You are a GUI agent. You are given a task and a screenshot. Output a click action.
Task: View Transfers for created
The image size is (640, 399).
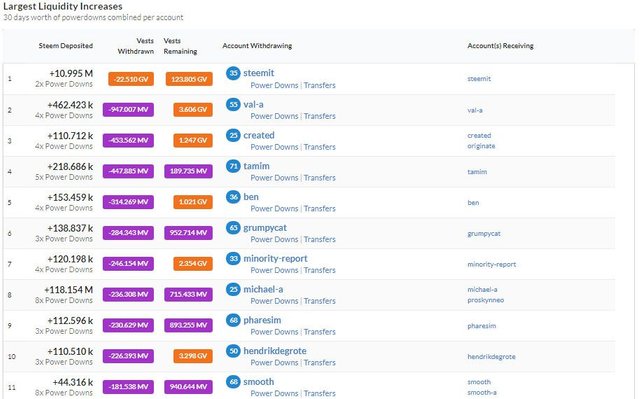320,147
